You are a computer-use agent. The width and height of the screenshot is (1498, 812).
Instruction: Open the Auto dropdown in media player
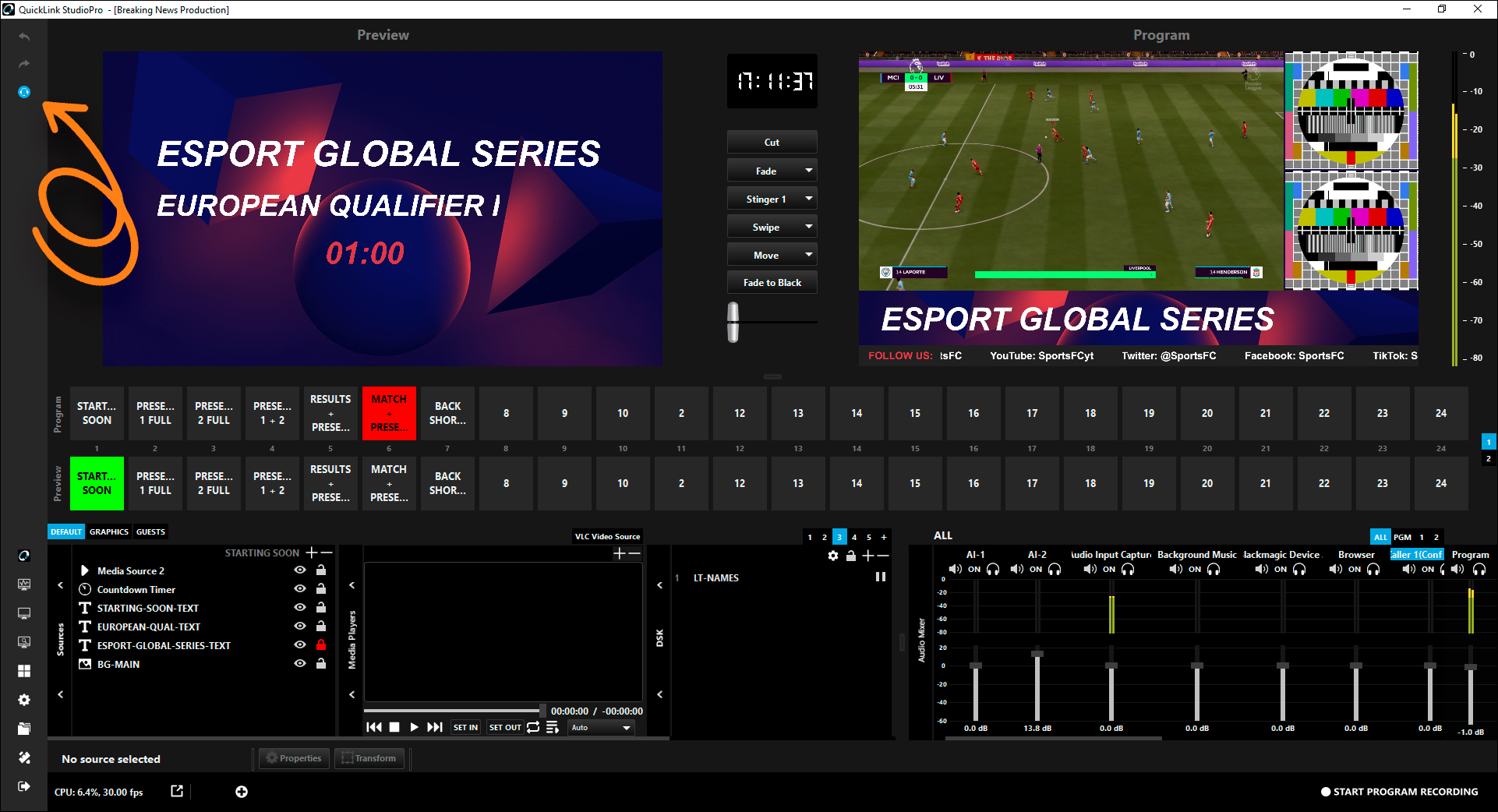click(601, 728)
